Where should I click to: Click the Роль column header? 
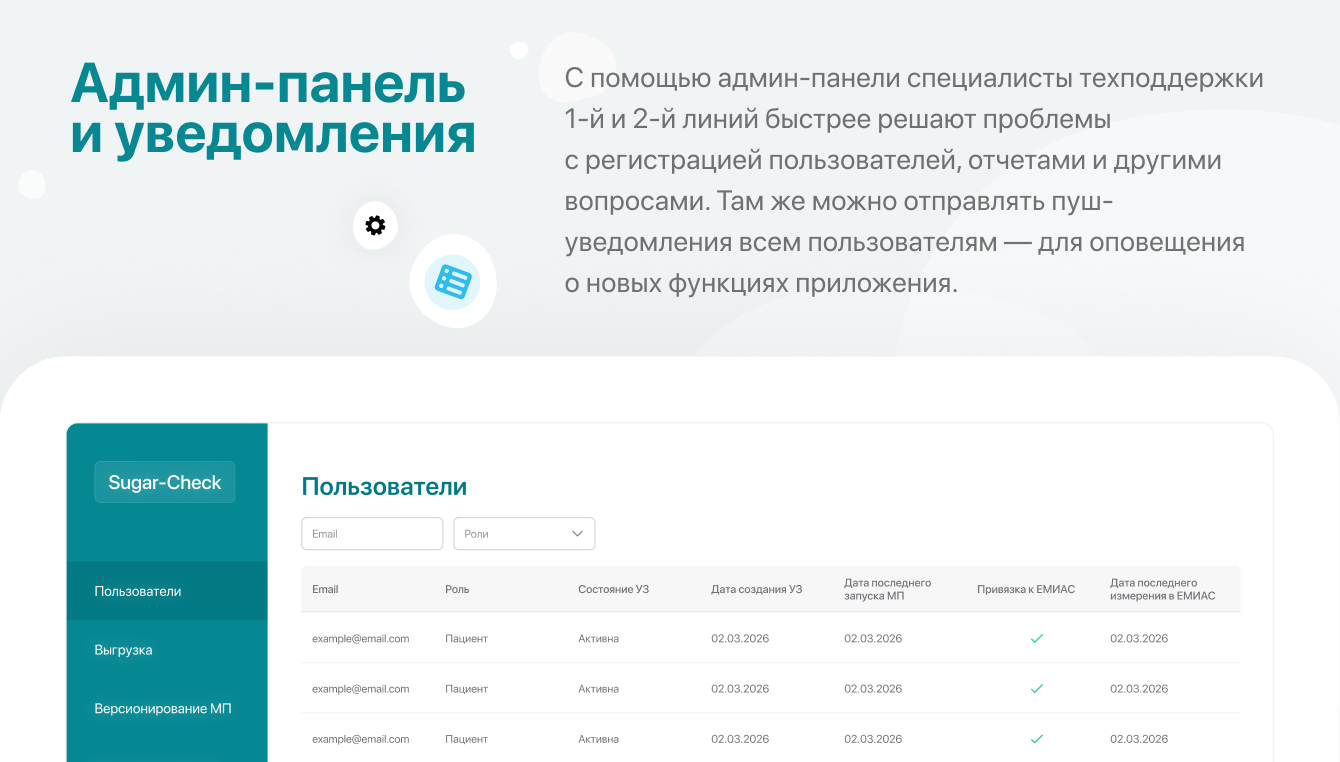pos(457,589)
